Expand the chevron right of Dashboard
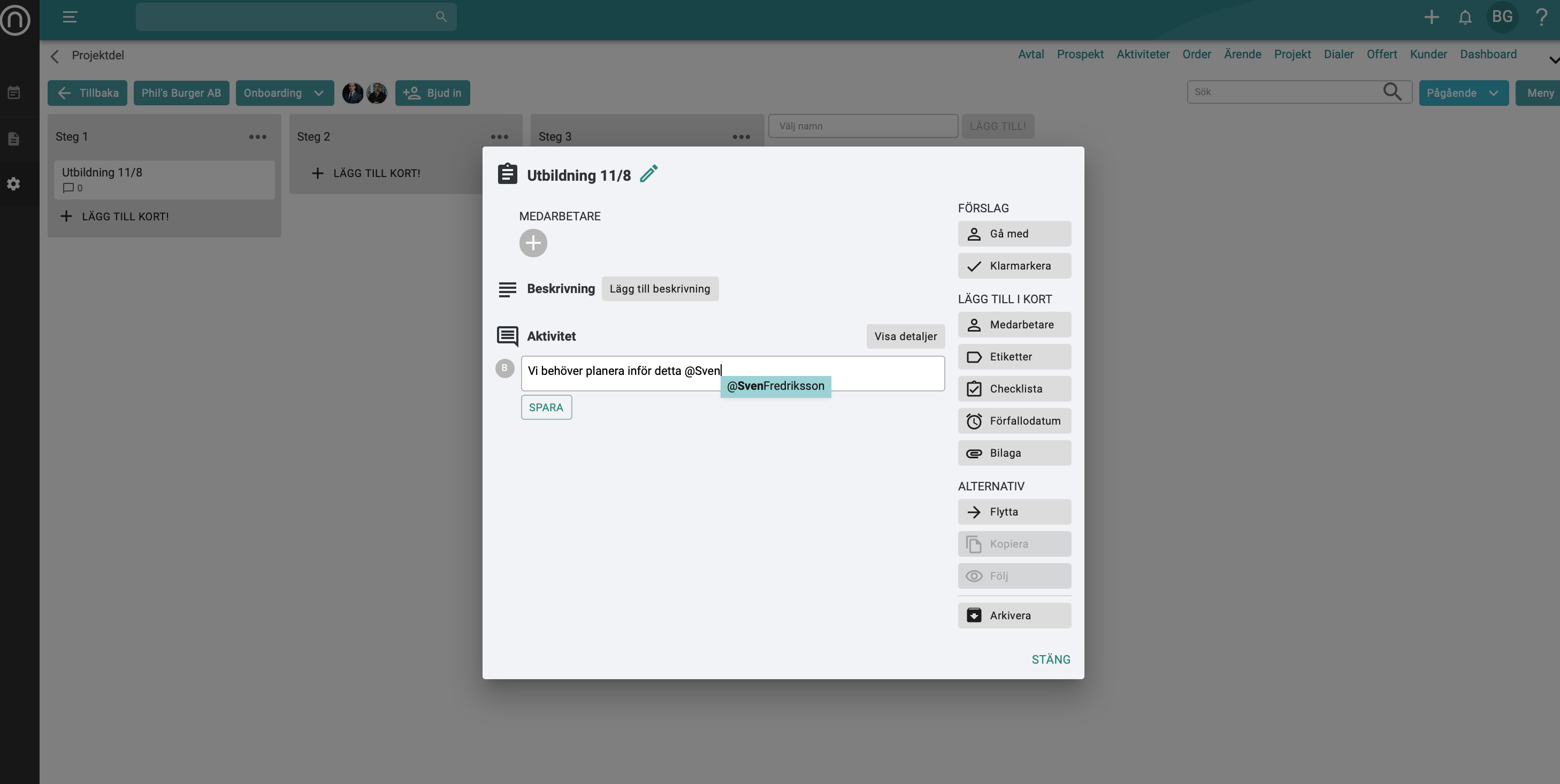The image size is (1560, 784). (1554, 59)
